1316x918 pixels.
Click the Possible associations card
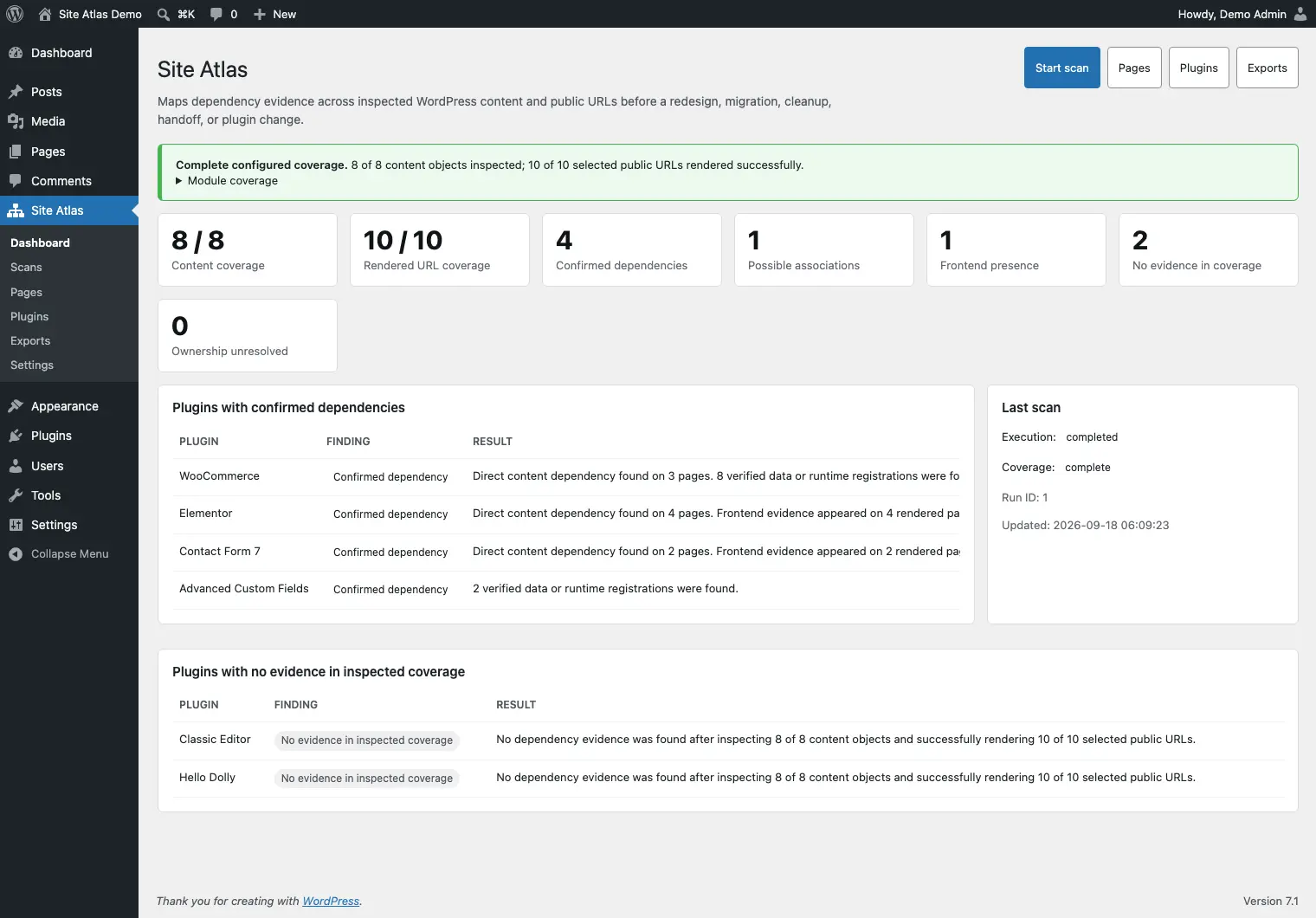824,249
